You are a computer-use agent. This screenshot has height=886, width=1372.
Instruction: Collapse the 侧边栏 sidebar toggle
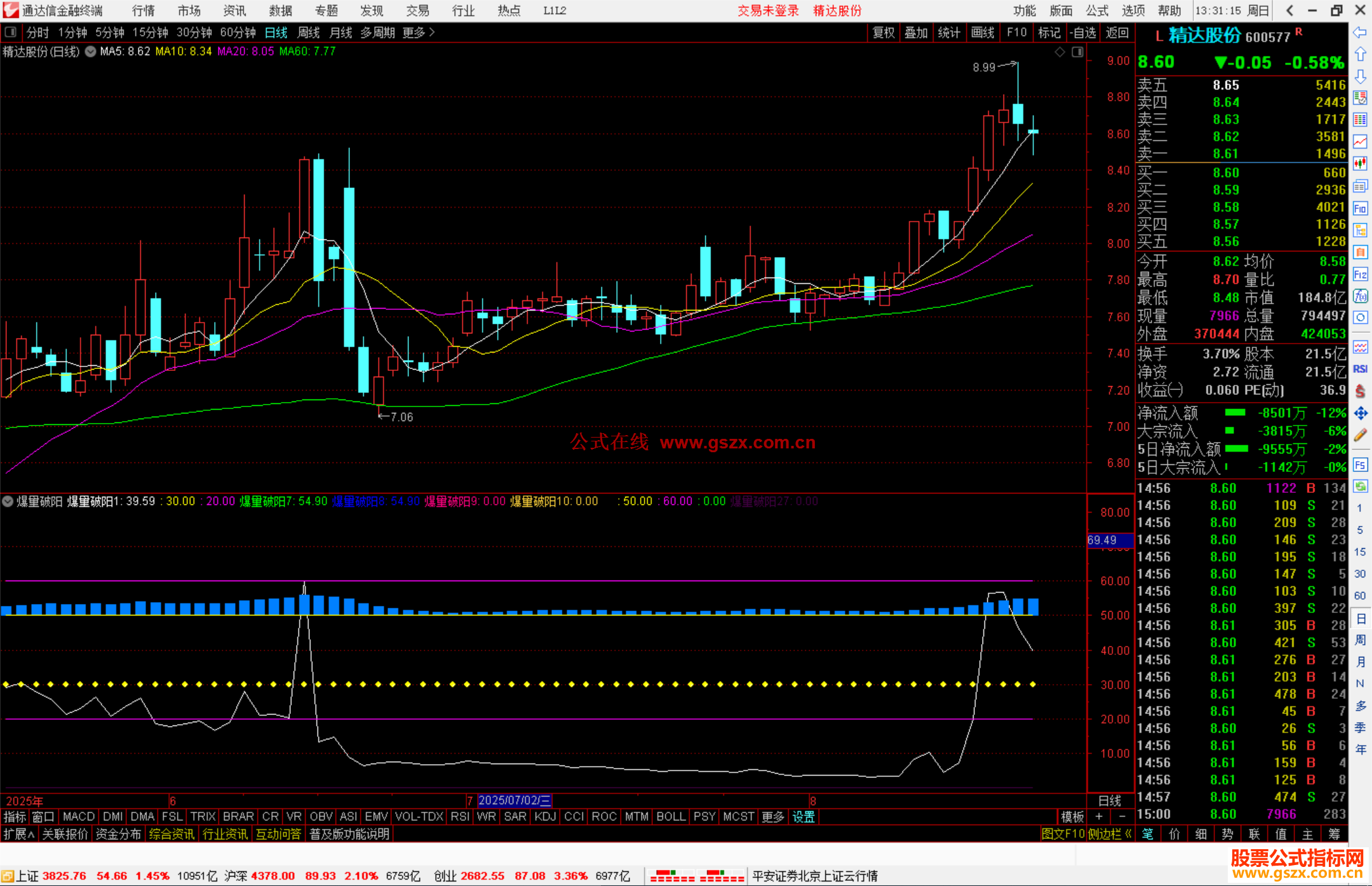tap(1110, 834)
